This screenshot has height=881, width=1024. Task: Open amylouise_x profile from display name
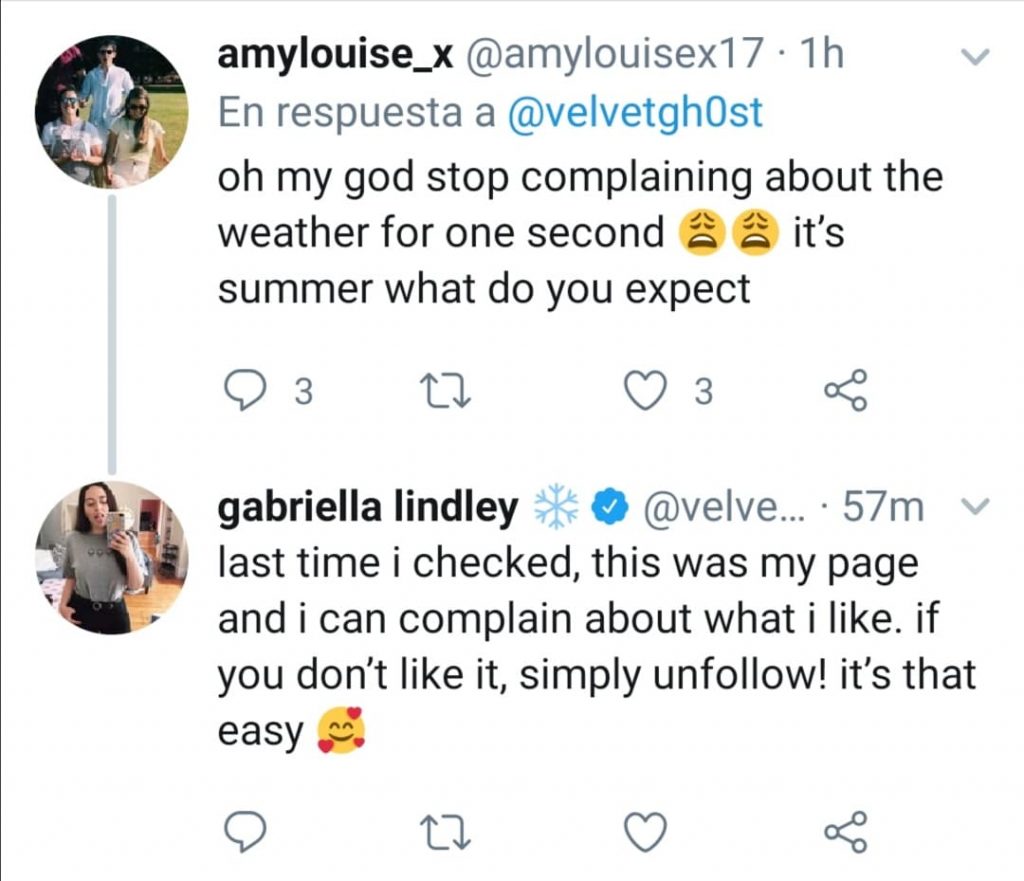[x=335, y=55]
